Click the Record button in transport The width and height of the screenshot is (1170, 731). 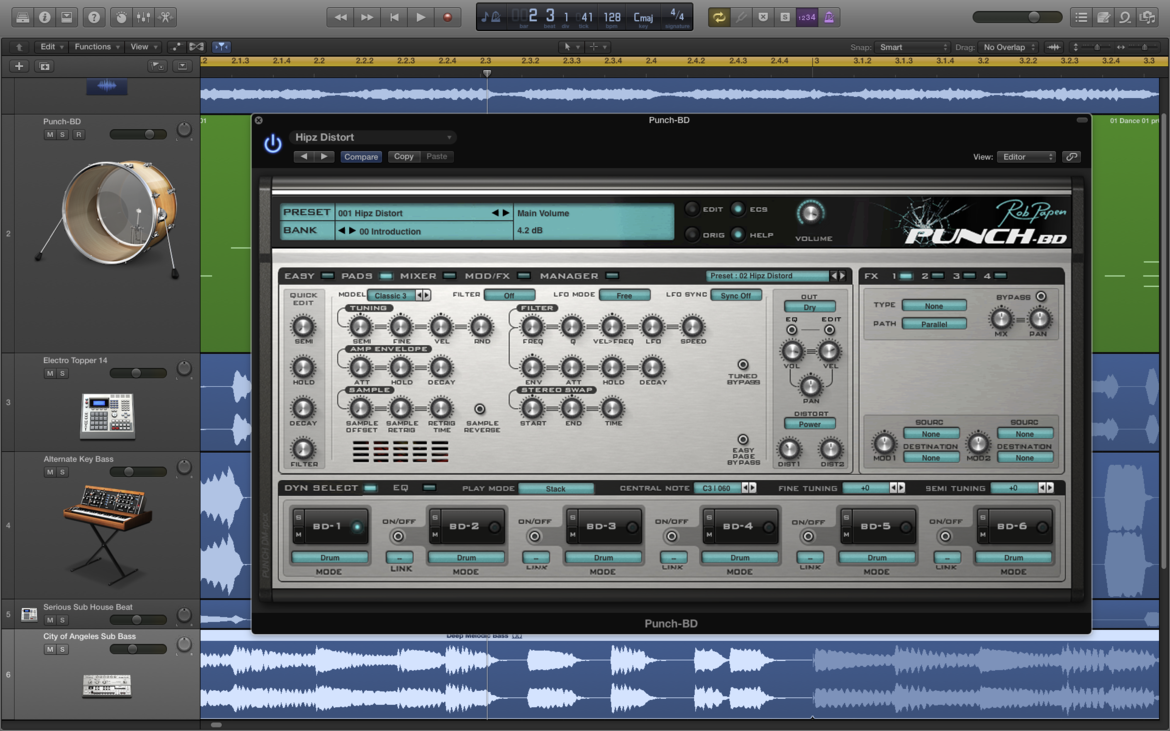pyautogui.click(x=448, y=16)
